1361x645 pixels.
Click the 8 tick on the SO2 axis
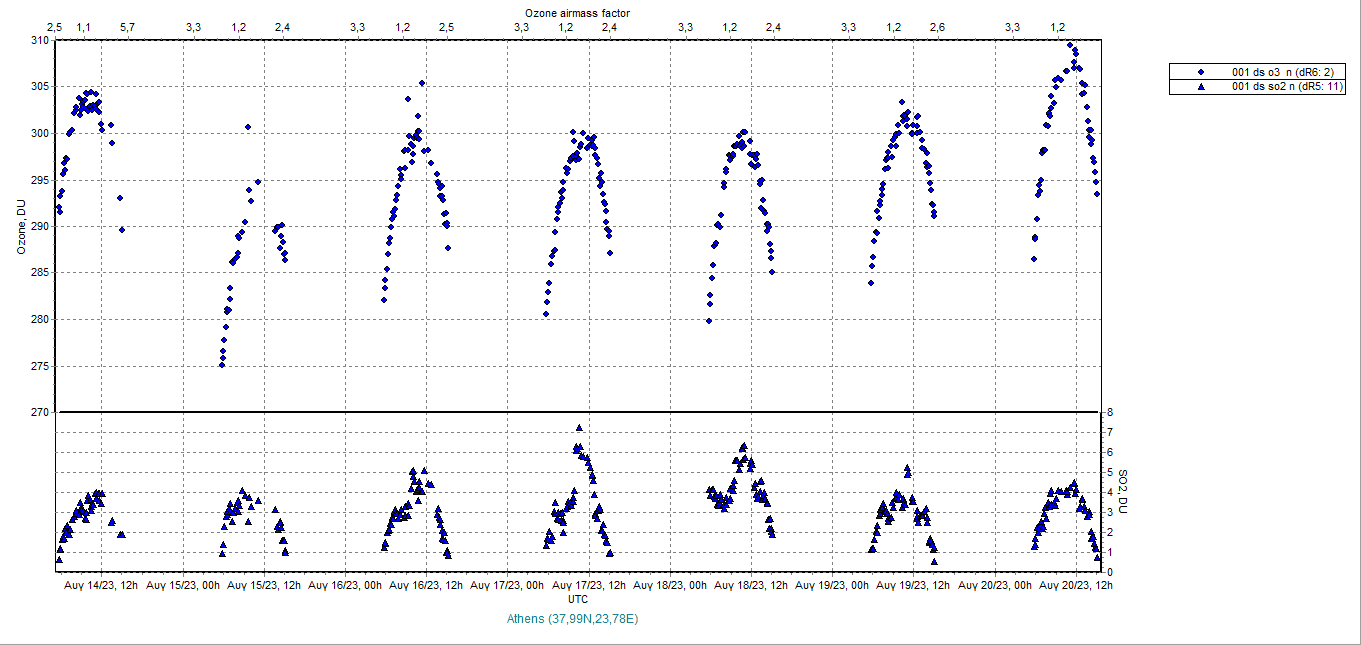(1109, 412)
